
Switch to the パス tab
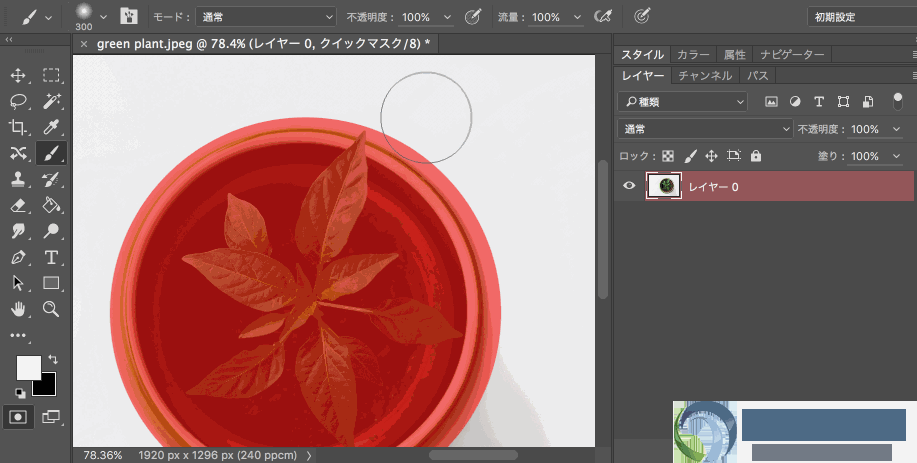(757, 75)
